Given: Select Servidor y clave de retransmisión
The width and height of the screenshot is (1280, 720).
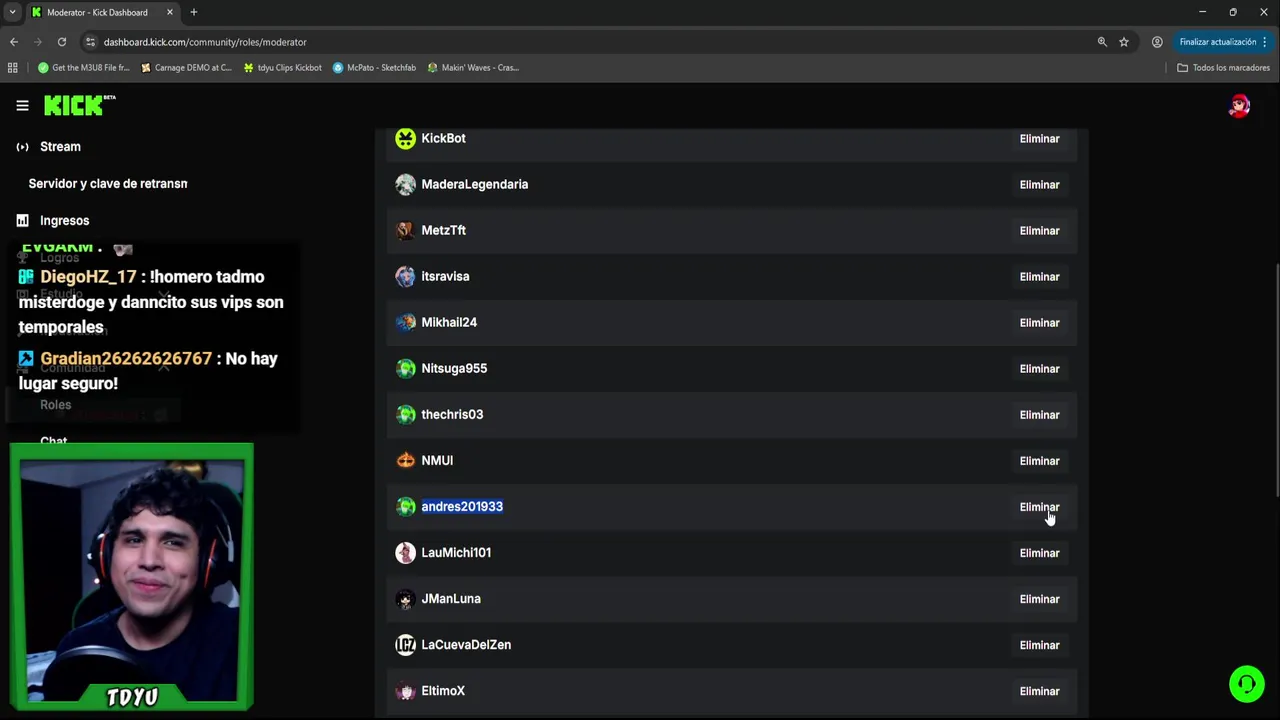Looking at the screenshot, I should click(x=108, y=184).
